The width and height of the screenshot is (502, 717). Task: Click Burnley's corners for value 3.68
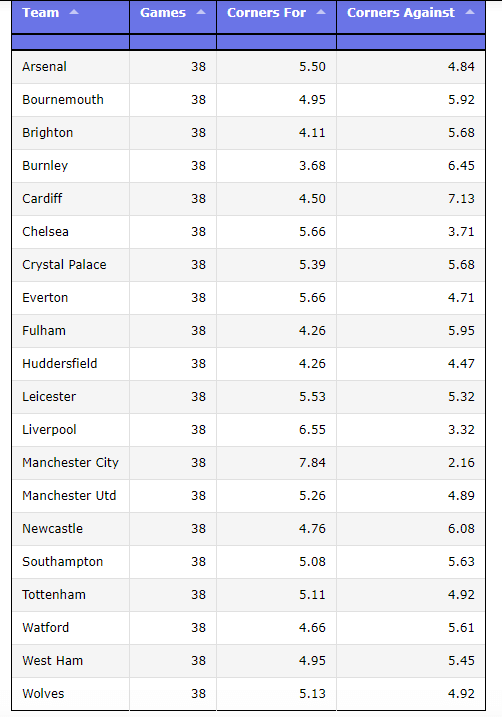click(312, 166)
